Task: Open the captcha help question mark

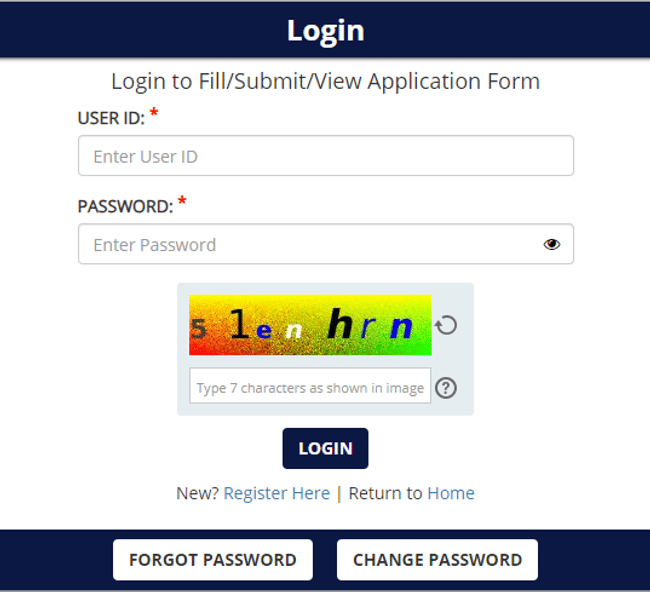Action: [x=447, y=387]
